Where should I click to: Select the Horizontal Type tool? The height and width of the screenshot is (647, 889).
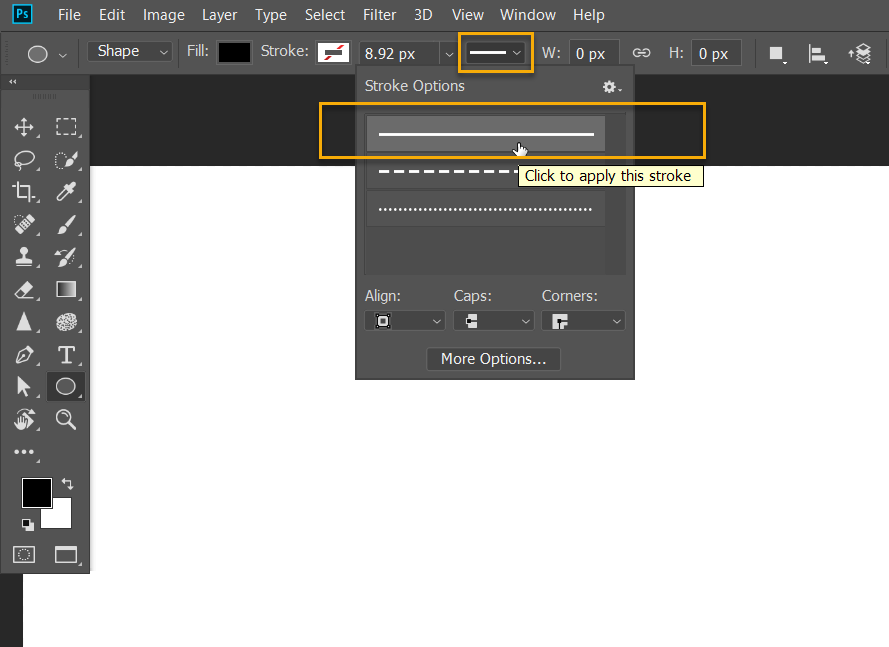point(65,354)
